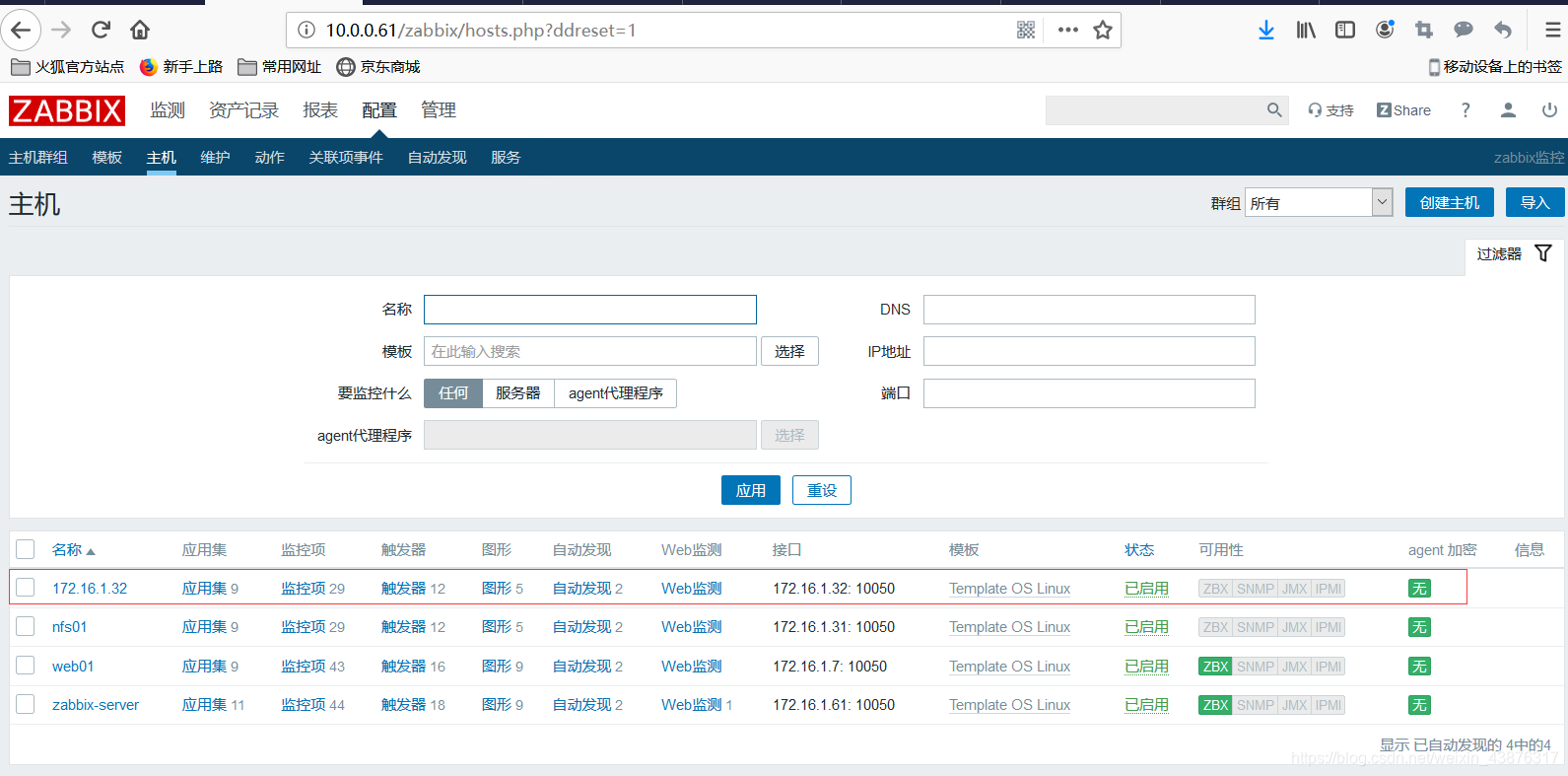The height and width of the screenshot is (776, 1568).
Task: Open the user profile icon
Action: click(x=1508, y=110)
